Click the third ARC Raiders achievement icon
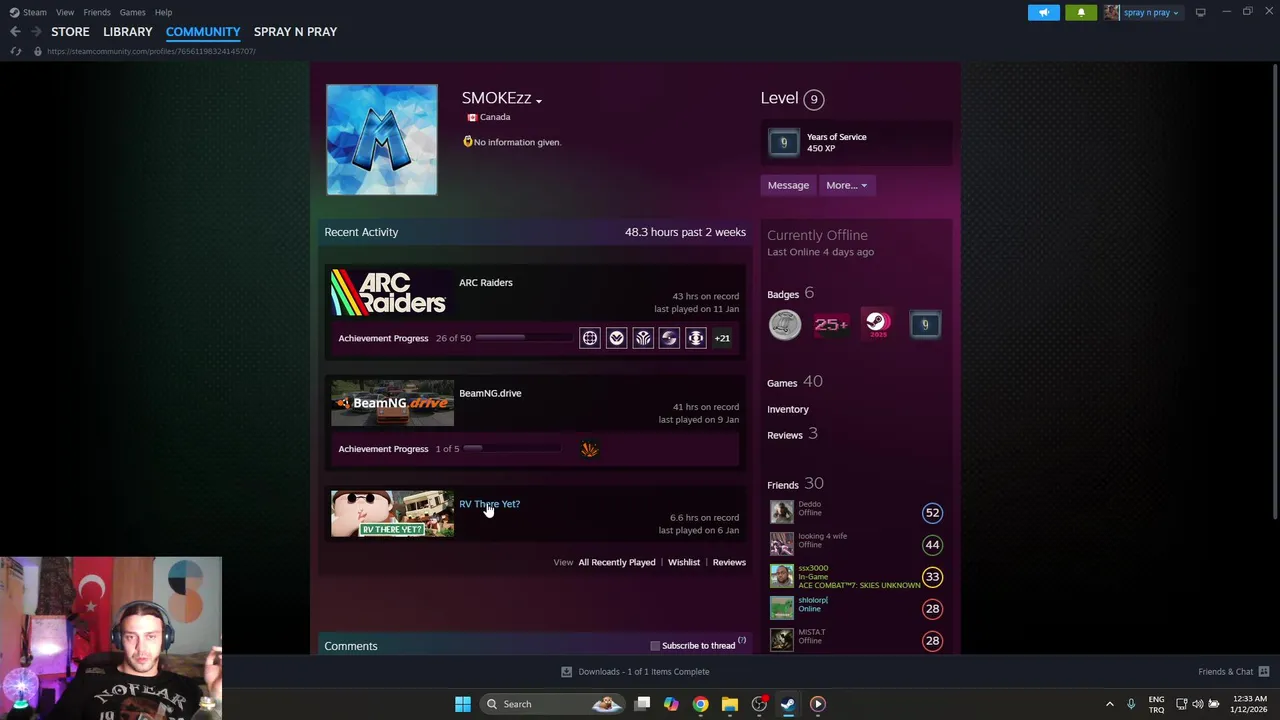The width and height of the screenshot is (1280, 720). click(643, 338)
